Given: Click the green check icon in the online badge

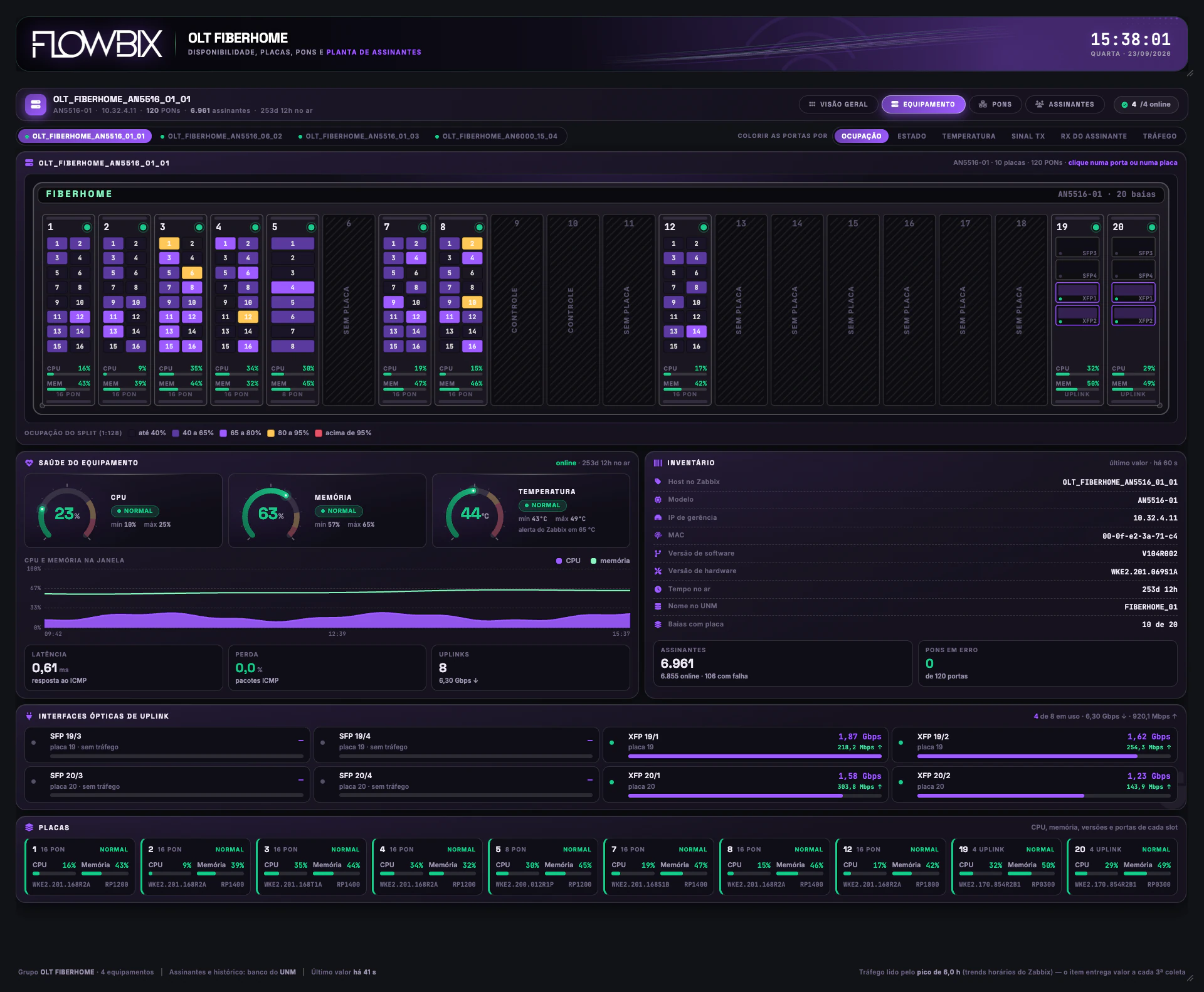Looking at the screenshot, I should 1124,105.
